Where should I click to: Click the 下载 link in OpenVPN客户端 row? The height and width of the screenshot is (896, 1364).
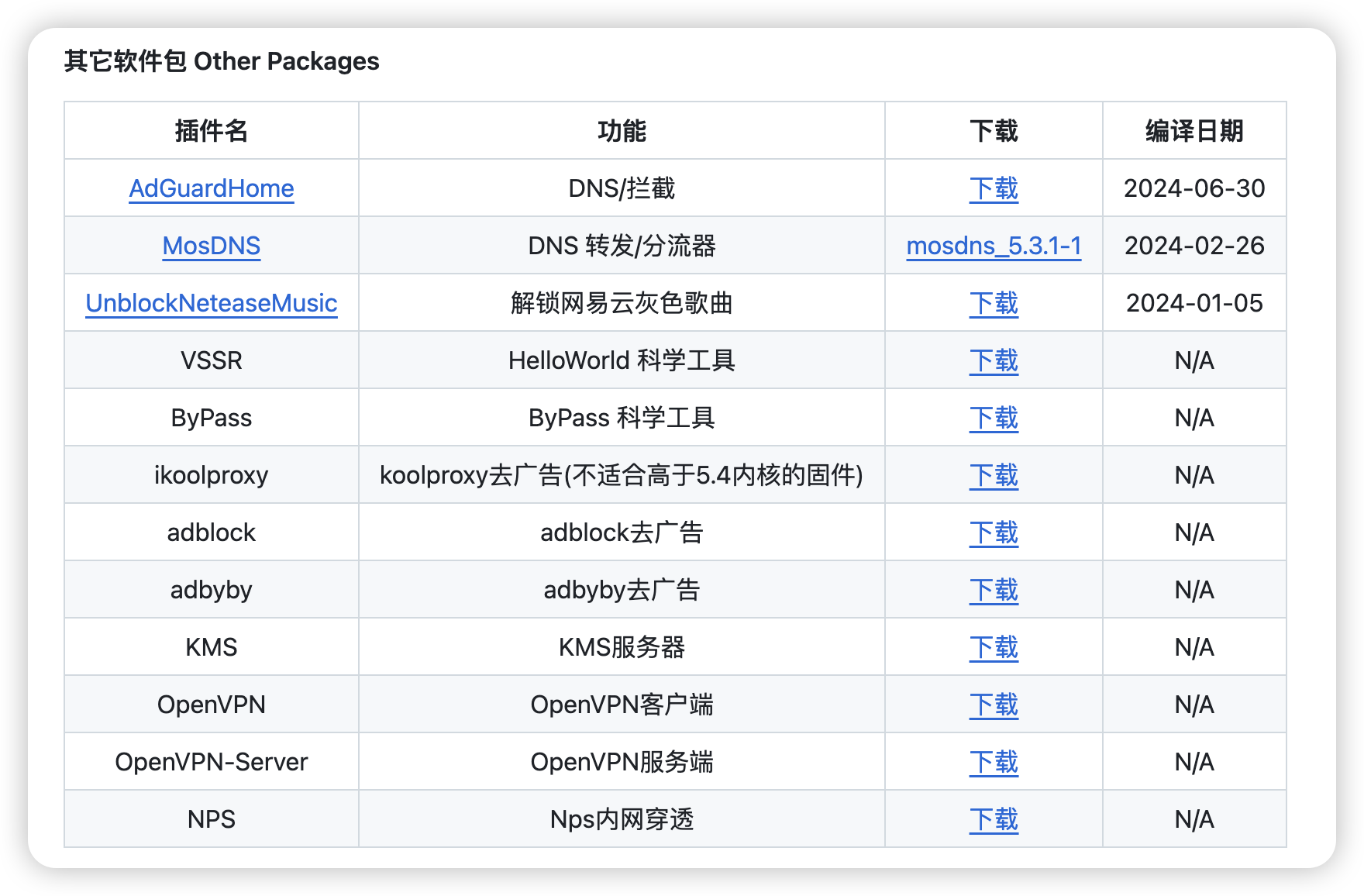pyautogui.click(x=994, y=705)
